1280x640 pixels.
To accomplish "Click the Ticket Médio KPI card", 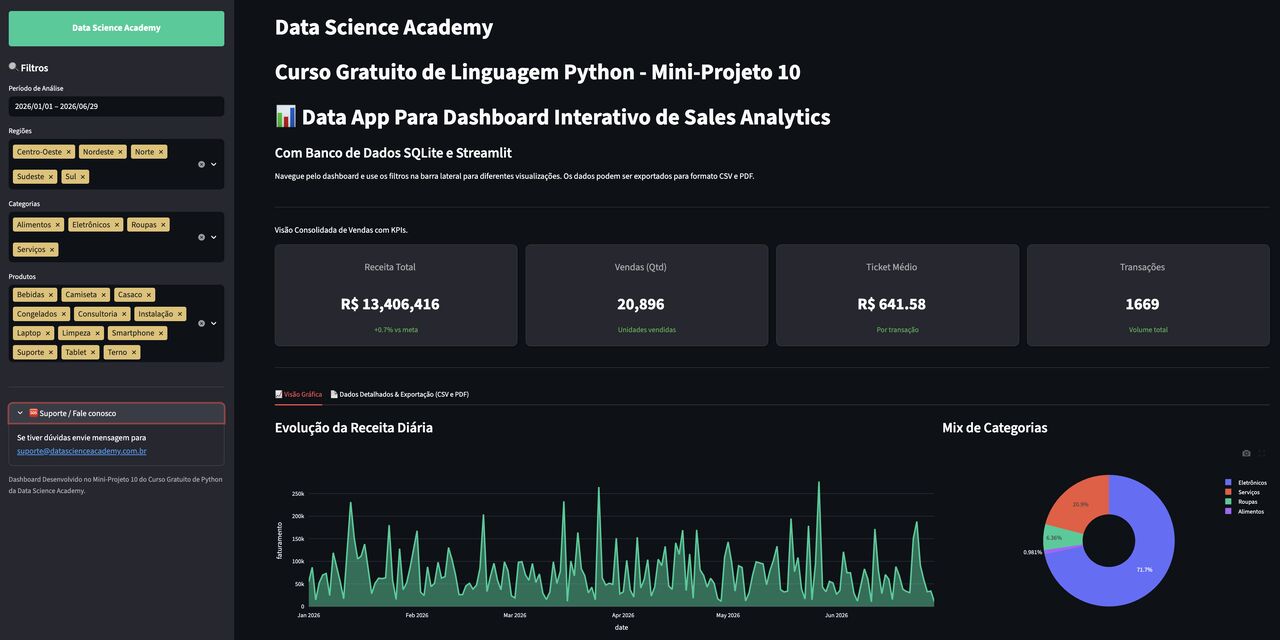I will (x=897, y=296).
